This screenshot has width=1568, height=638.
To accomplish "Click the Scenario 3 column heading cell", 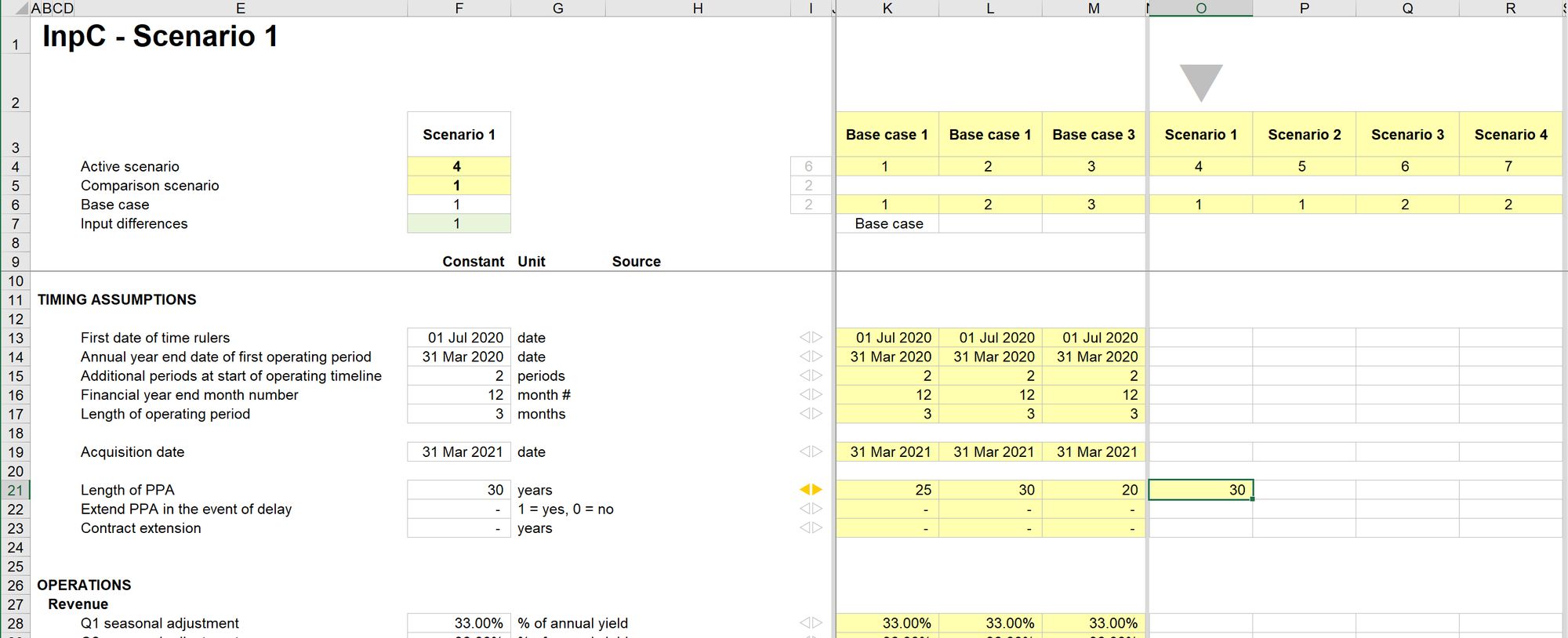I will tap(1407, 135).
